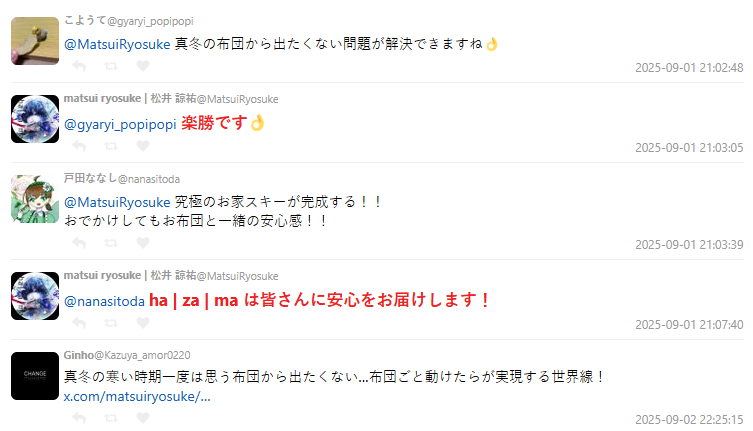This screenshot has height=431, width=753.
Task: Retweet こようて's tweet
Action: tap(111, 66)
